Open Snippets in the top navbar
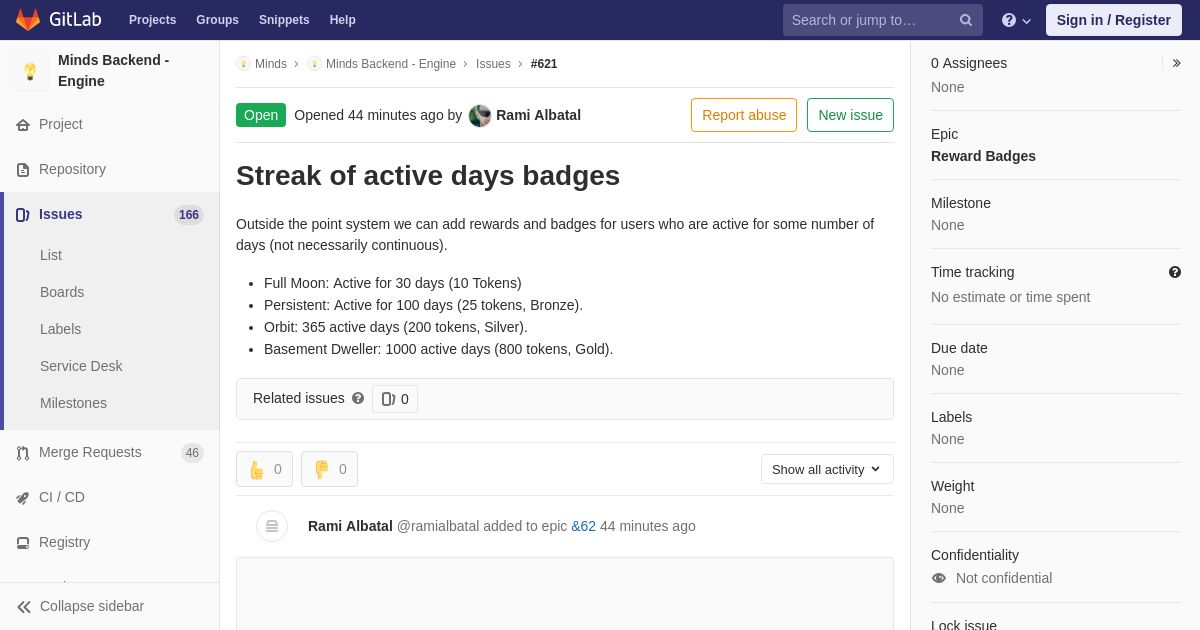Screen dimensions: 1200x630 pyautogui.click(x=284, y=20)
